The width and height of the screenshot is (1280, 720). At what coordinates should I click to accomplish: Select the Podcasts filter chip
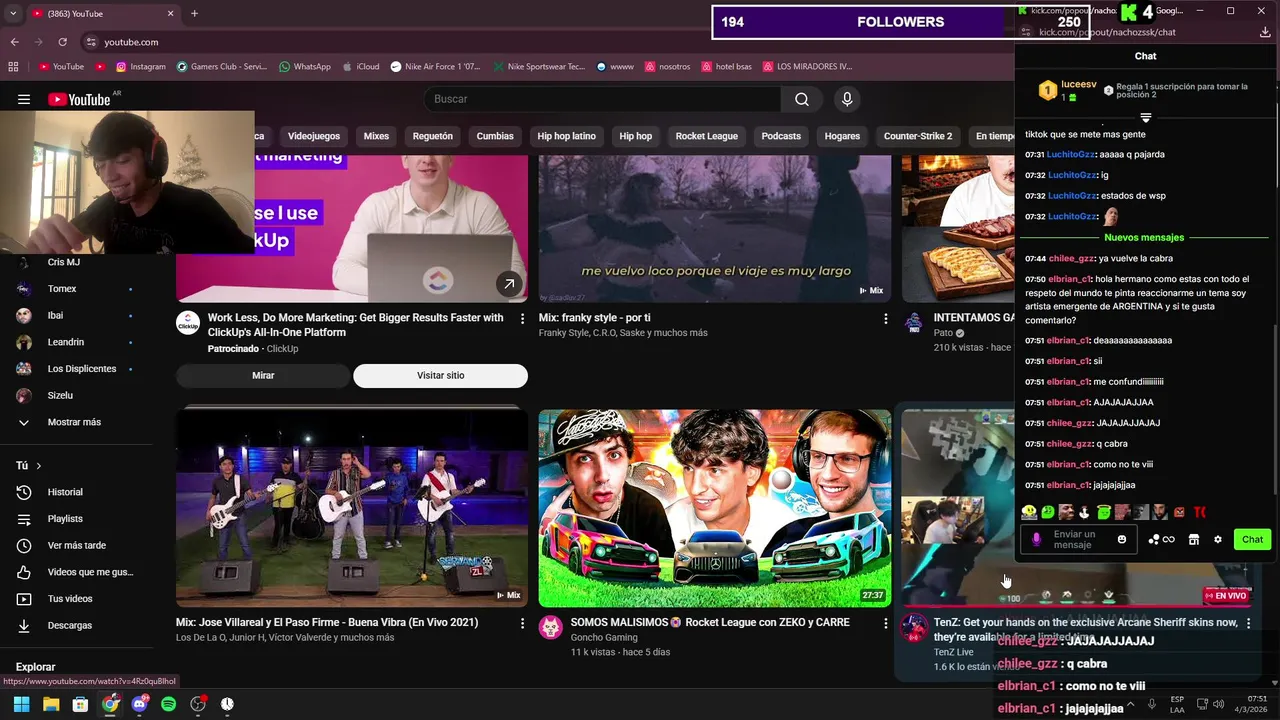coord(781,136)
